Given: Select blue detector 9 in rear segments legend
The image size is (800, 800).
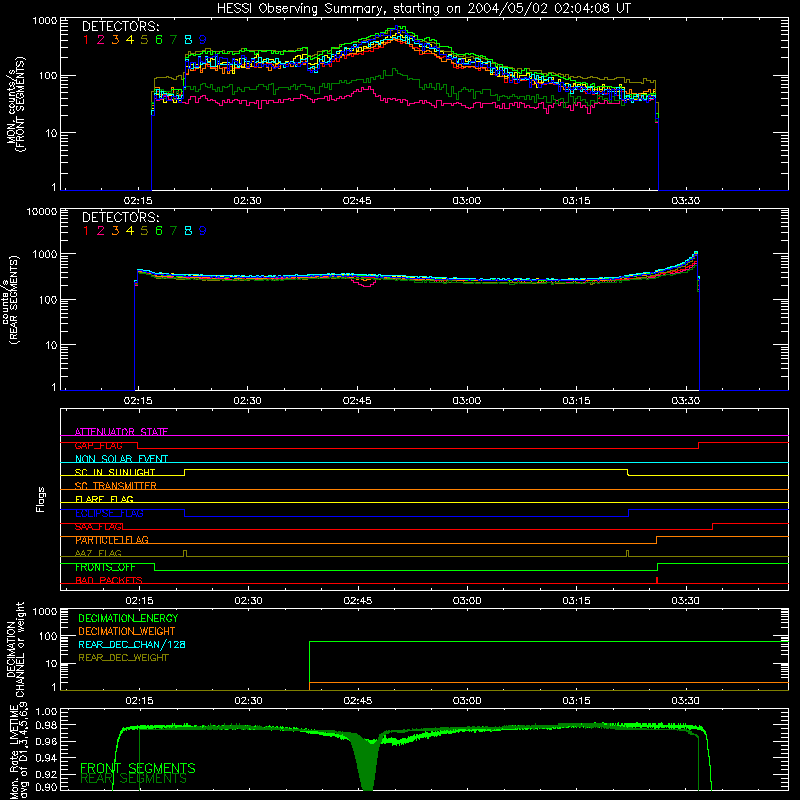Looking at the screenshot, I should 203,231.
